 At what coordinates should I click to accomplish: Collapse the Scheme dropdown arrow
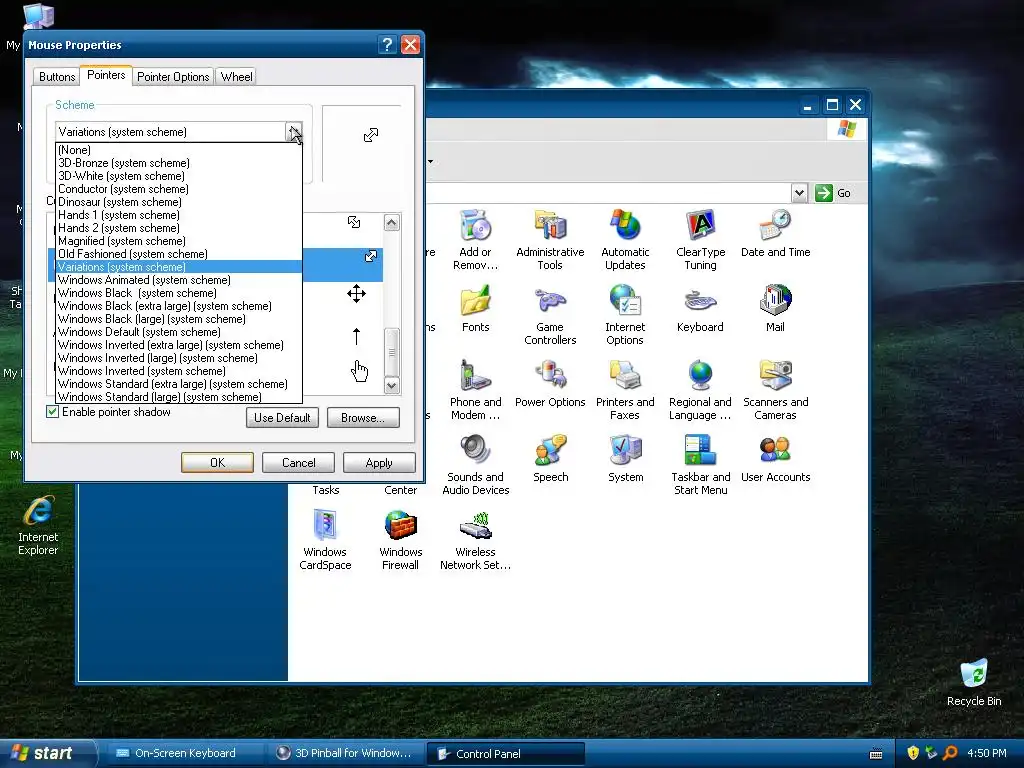pyautogui.click(x=294, y=132)
